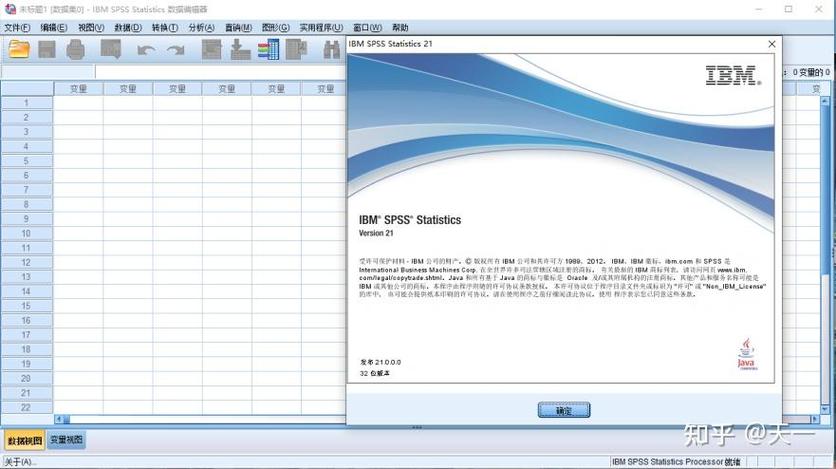Click the cell value editor field
836x469 pixels.
click(x=221, y=71)
